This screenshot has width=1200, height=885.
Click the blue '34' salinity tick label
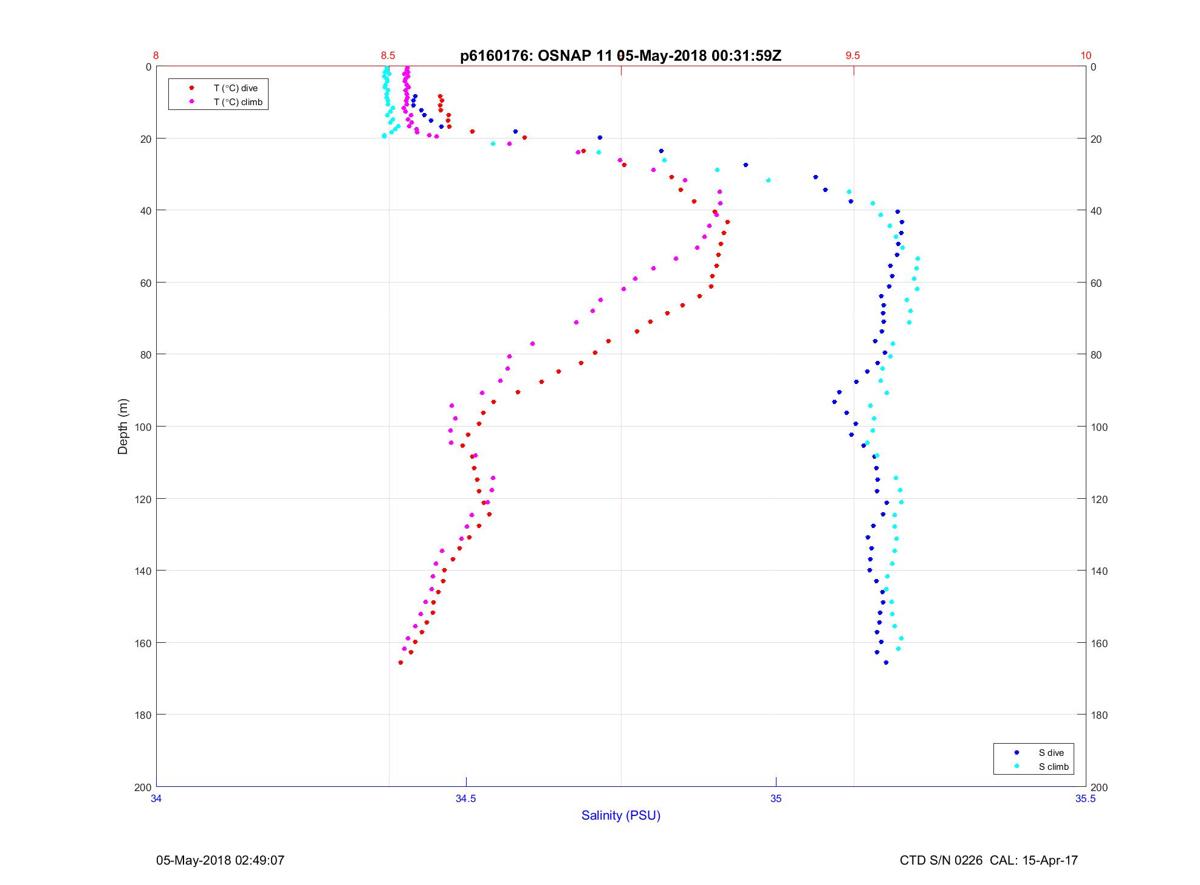pos(156,799)
